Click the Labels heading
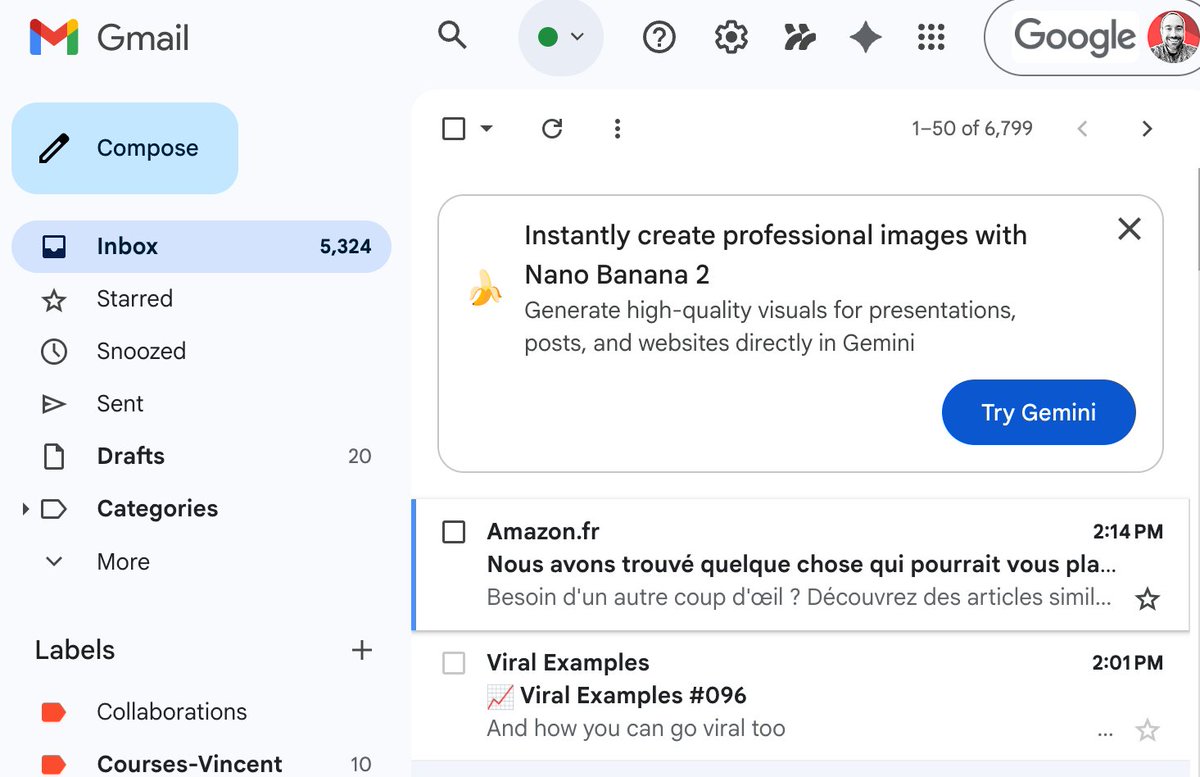Viewport: 1200px width, 777px height. coord(75,650)
